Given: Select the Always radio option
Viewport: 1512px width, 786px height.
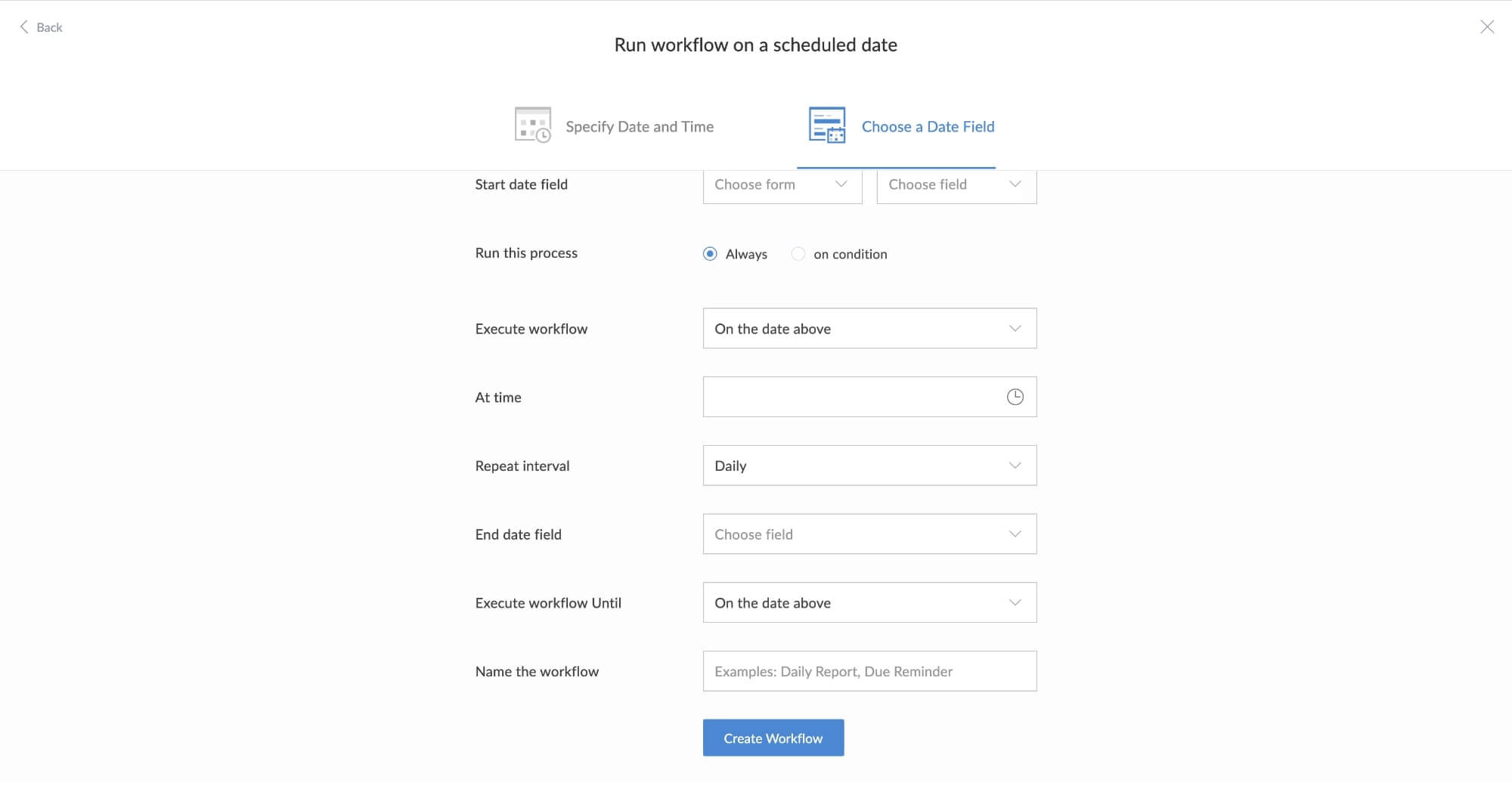Looking at the screenshot, I should coord(710,254).
